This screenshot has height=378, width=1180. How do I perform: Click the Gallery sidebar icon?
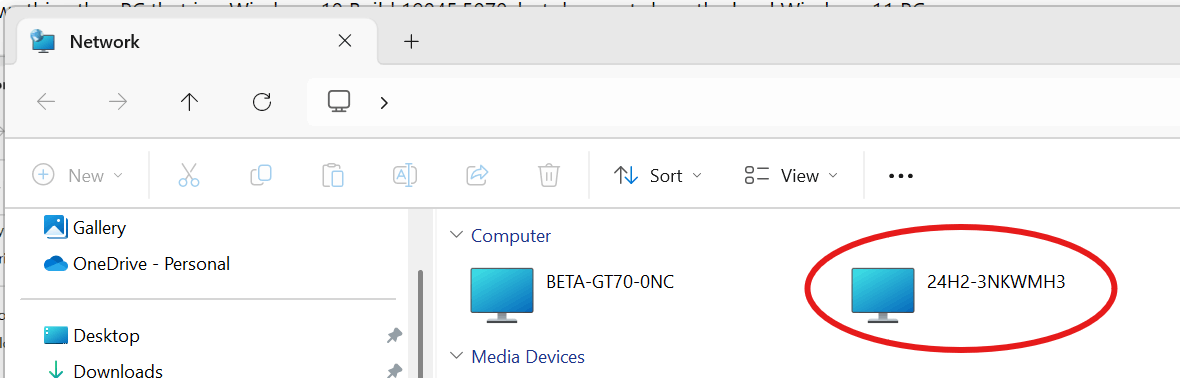[56, 227]
